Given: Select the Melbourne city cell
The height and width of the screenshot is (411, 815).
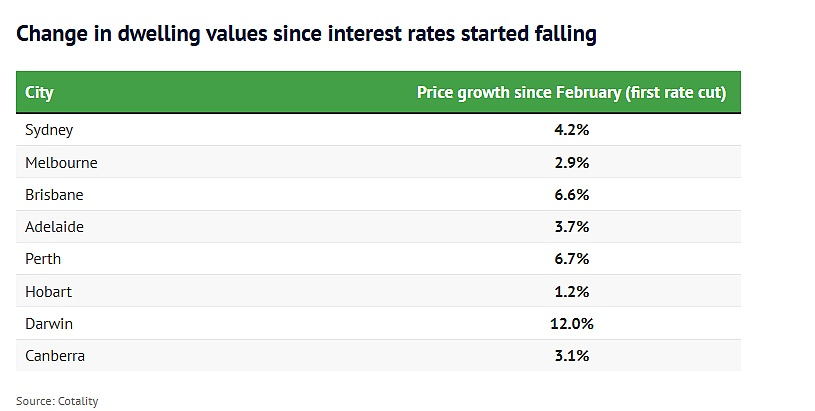Looking at the screenshot, I should [61, 162].
